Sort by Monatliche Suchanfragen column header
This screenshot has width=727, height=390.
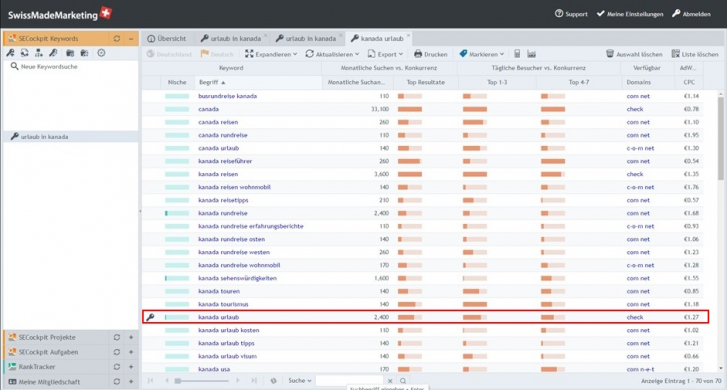pos(357,83)
